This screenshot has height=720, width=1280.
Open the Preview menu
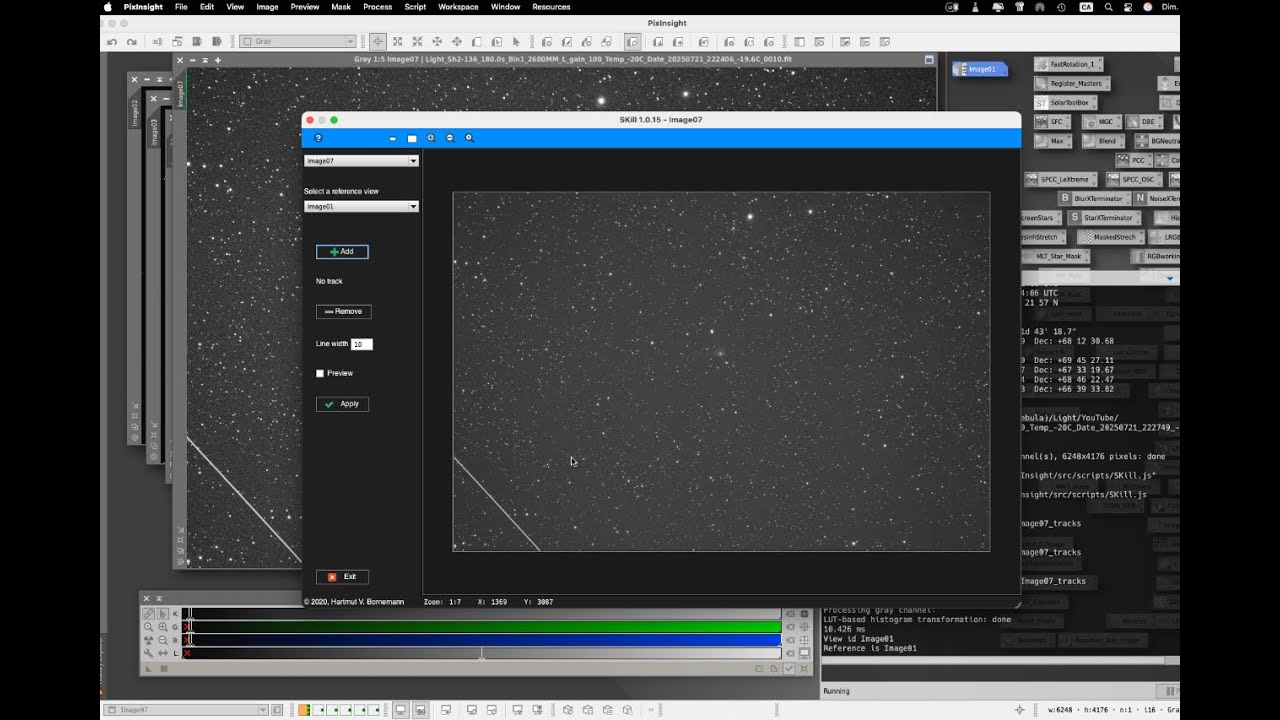(305, 7)
